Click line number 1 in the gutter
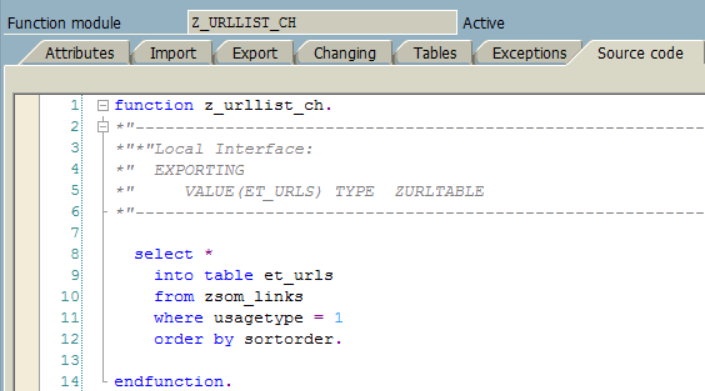 tap(75, 106)
